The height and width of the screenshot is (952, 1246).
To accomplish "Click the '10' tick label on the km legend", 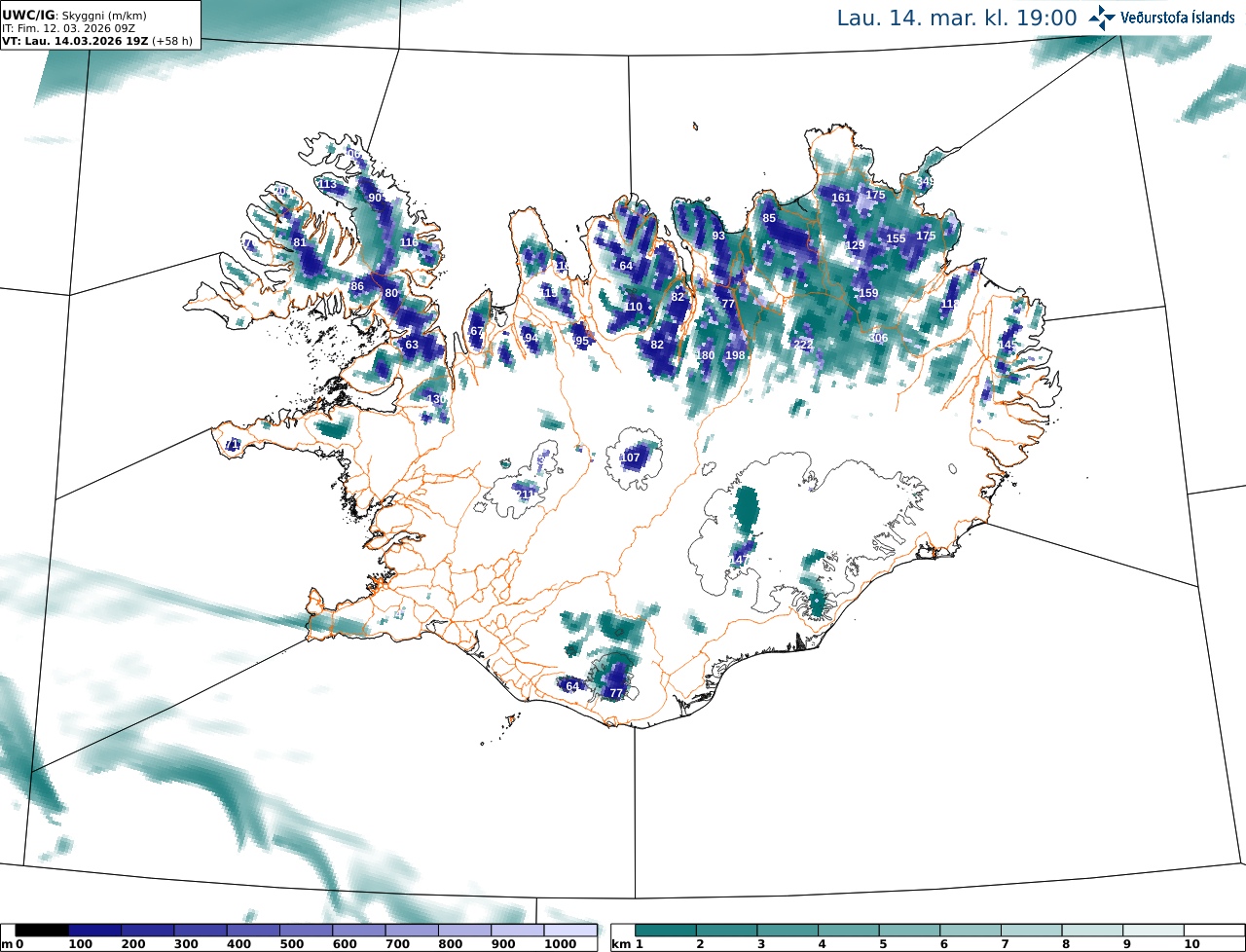I will click(1191, 944).
